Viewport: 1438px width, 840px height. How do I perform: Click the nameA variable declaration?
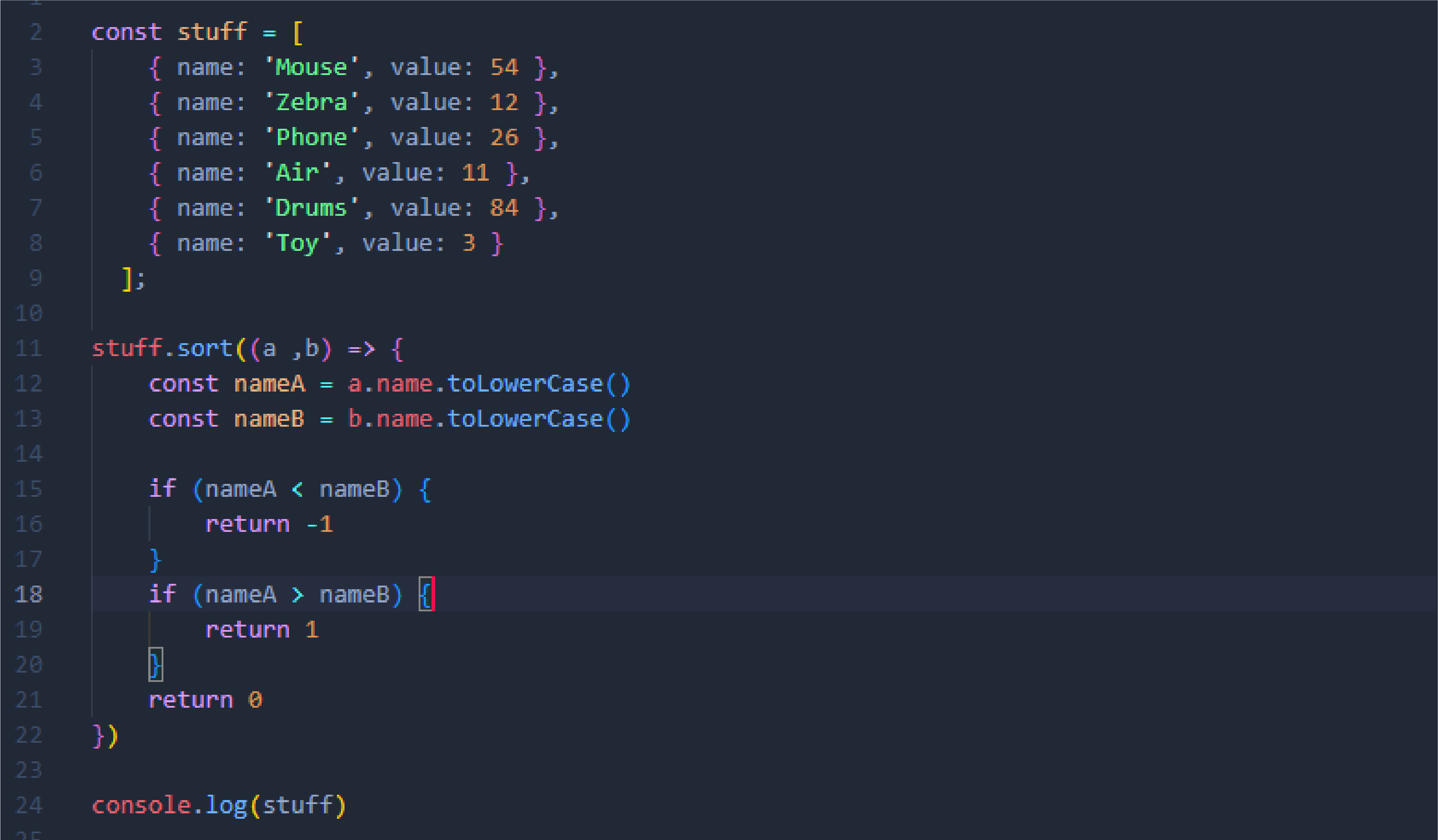[269, 384]
